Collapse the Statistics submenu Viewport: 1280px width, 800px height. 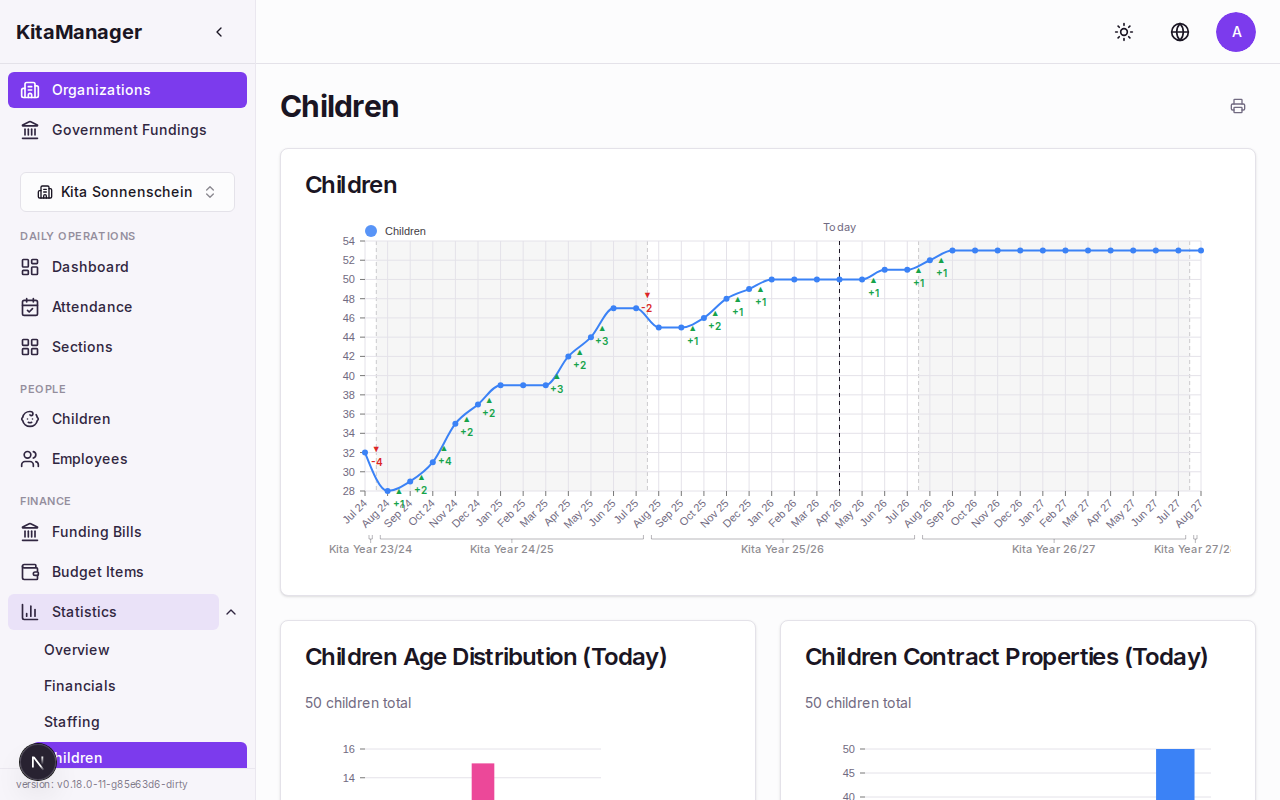click(x=231, y=611)
